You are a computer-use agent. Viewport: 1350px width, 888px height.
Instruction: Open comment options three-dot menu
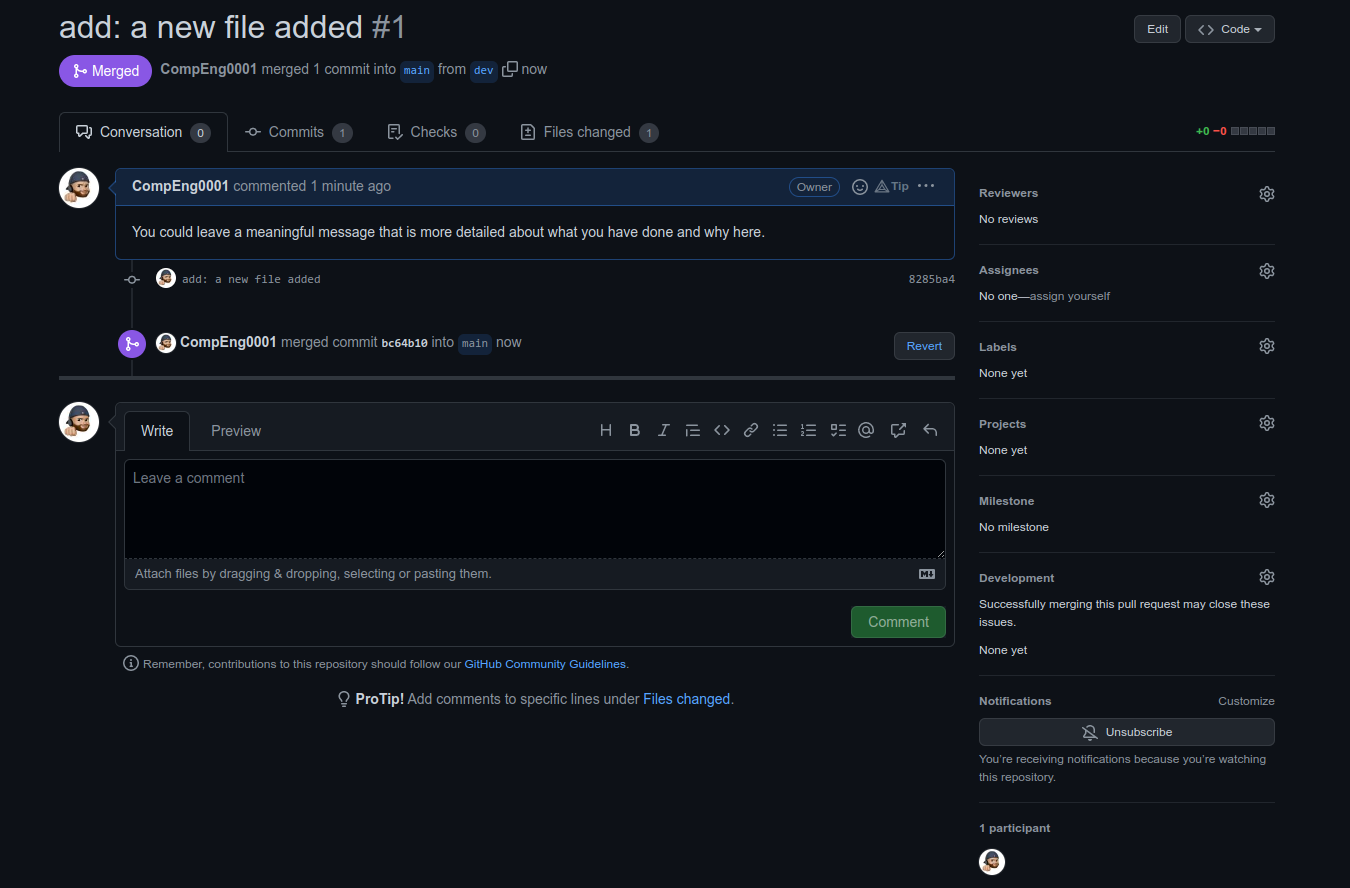926,186
